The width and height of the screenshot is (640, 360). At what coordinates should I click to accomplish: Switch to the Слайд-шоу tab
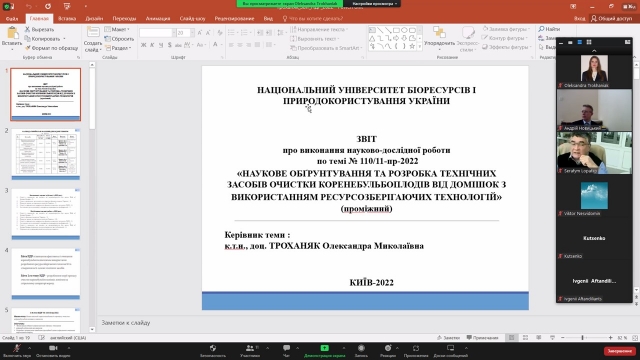pyautogui.click(x=192, y=18)
